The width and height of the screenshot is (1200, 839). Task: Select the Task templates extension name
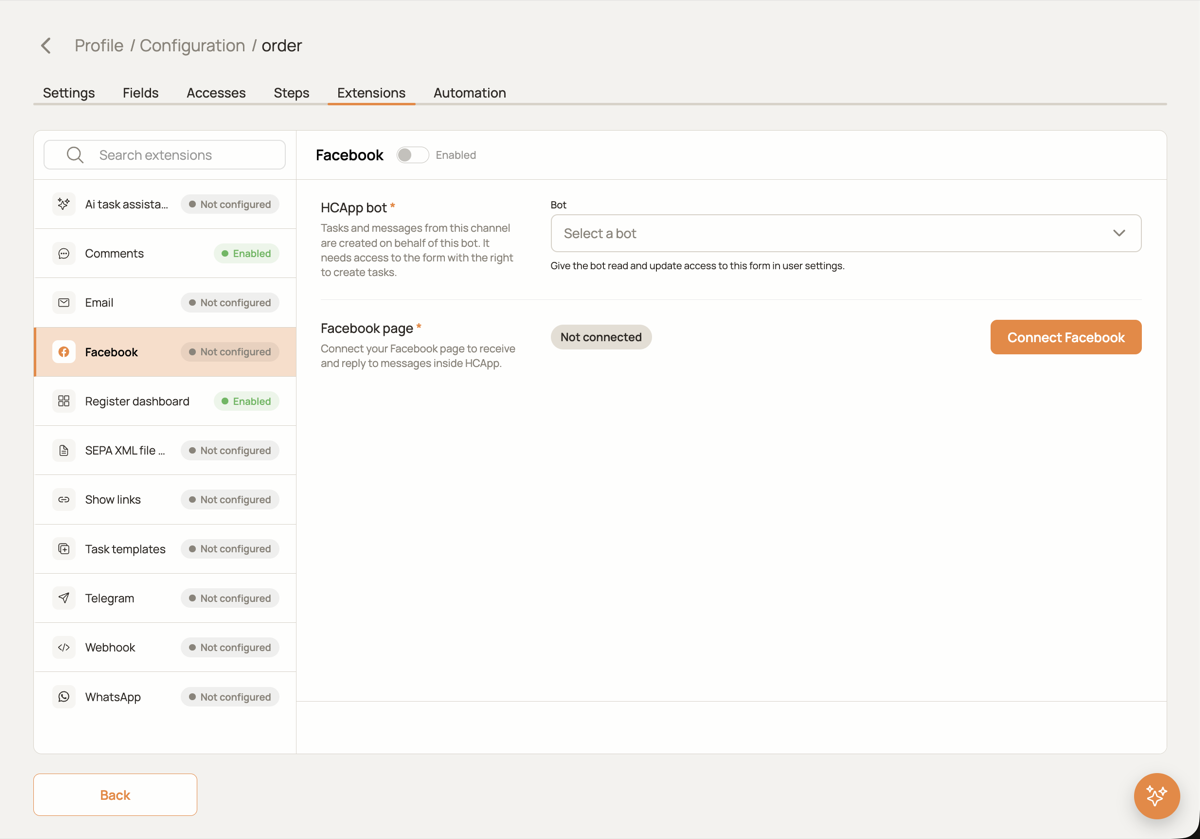pos(125,549)
